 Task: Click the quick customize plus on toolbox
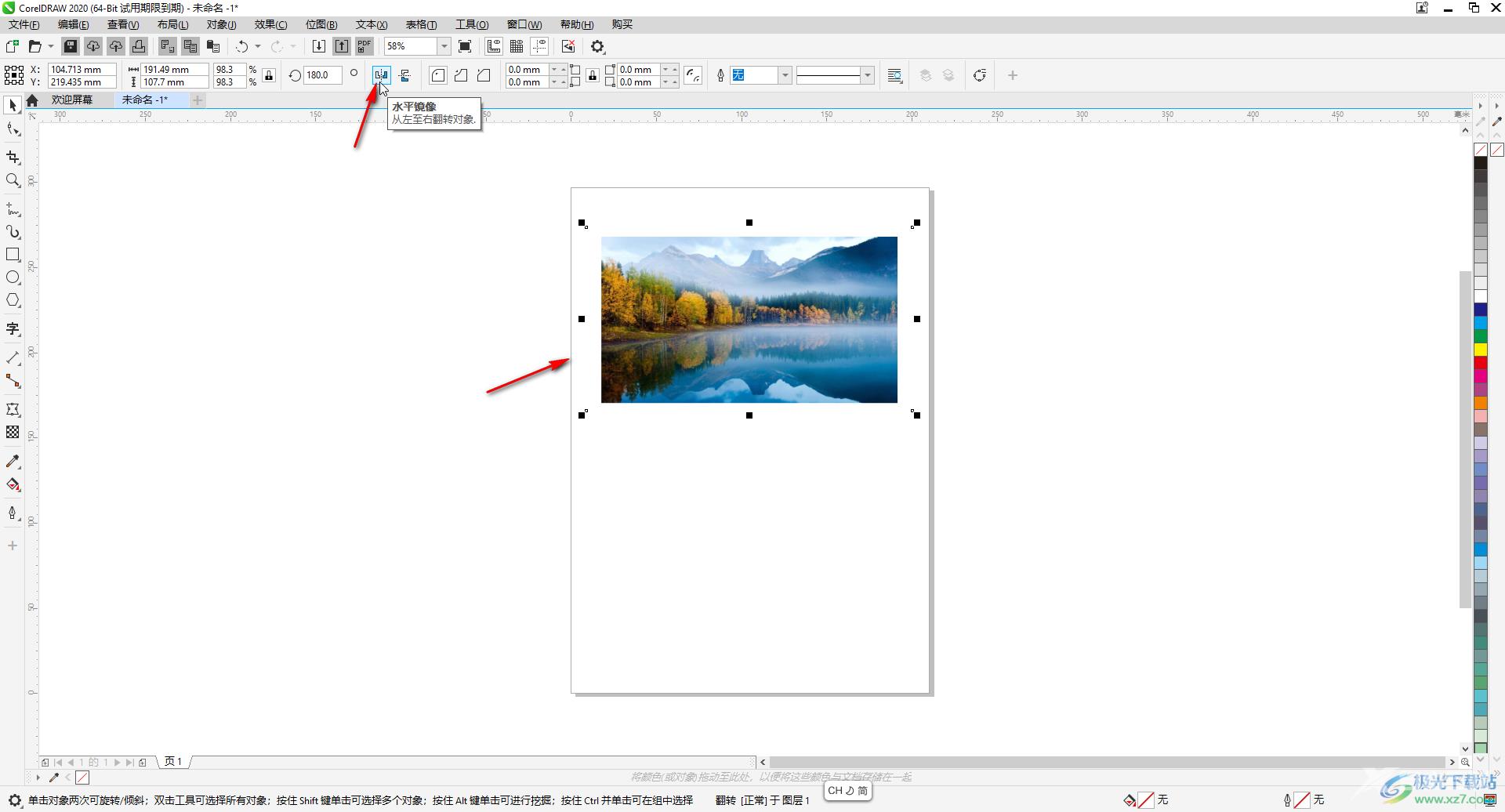(x=13, y=546)
